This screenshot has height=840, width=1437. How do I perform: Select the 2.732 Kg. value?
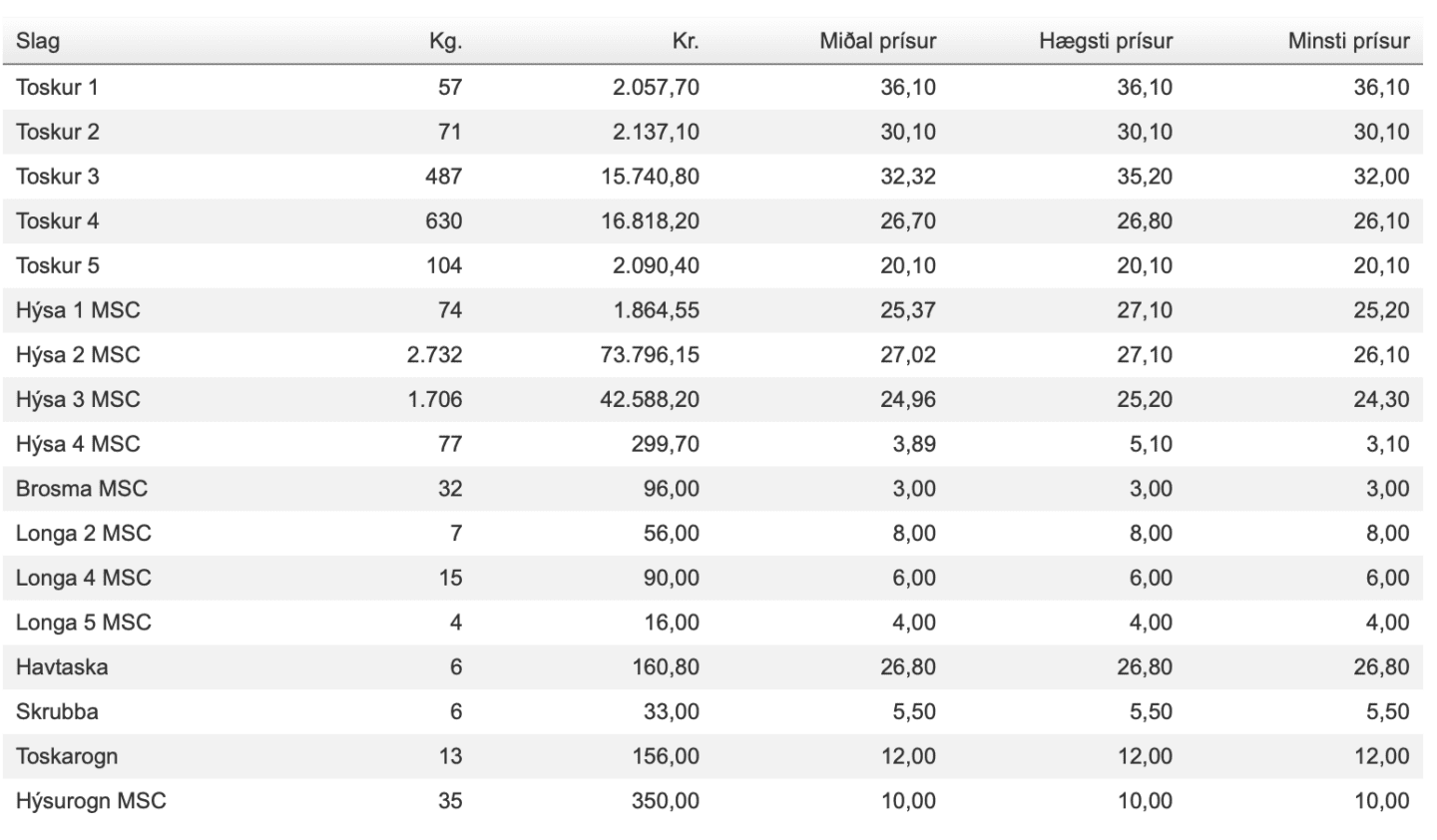click(x=434, y=355)
